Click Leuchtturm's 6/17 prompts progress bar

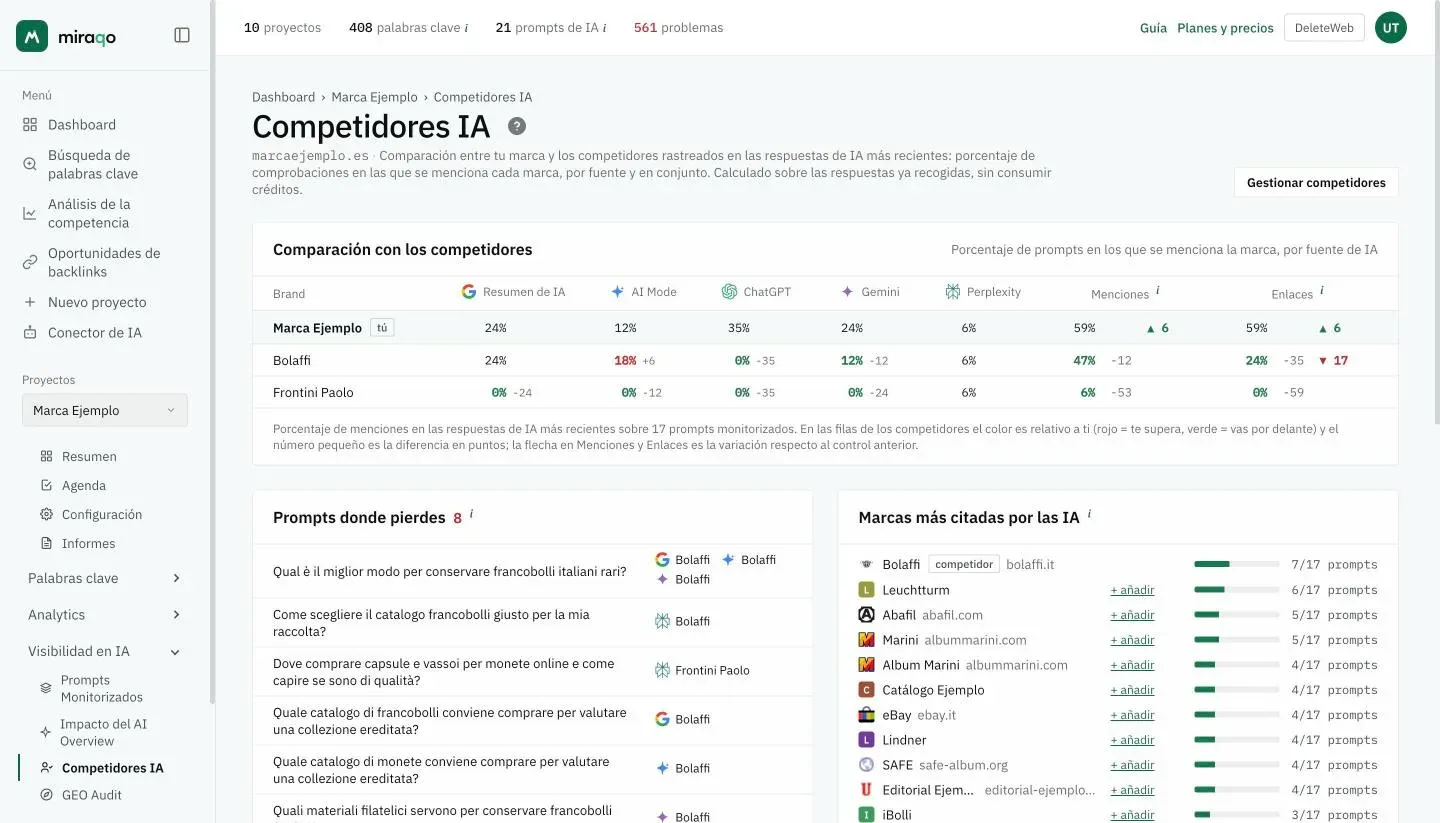pyautogui.click(x=1236, y=590)
